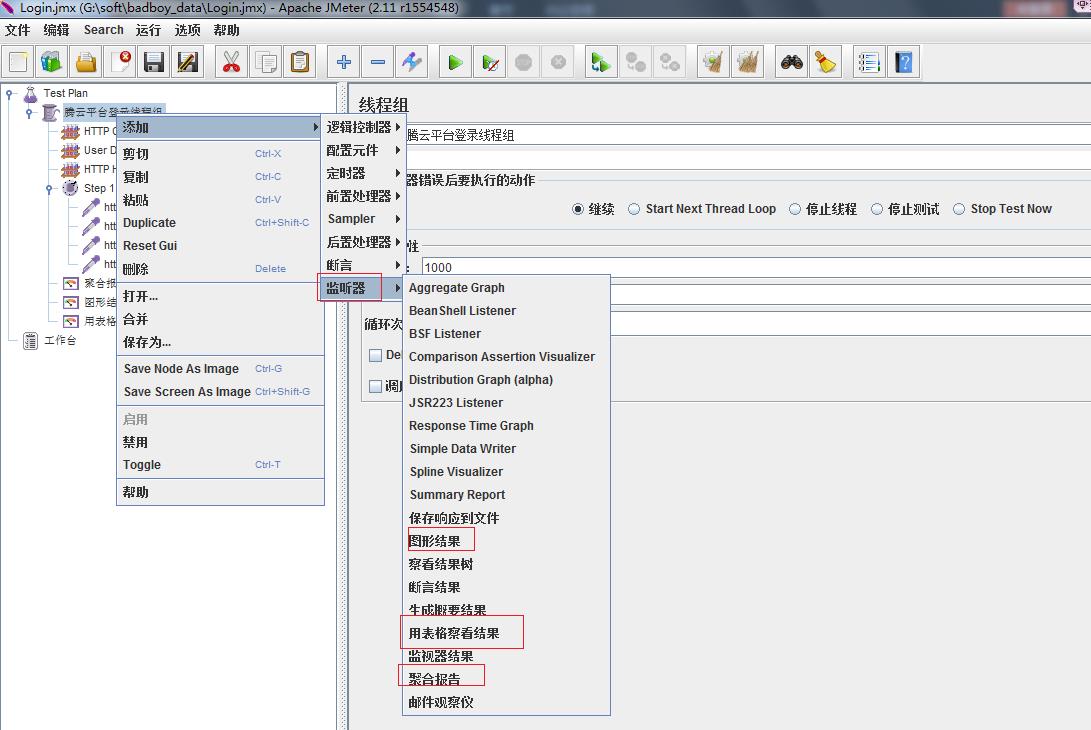
Task: Select the 工作台 tree item
Action: coord(60,340)
